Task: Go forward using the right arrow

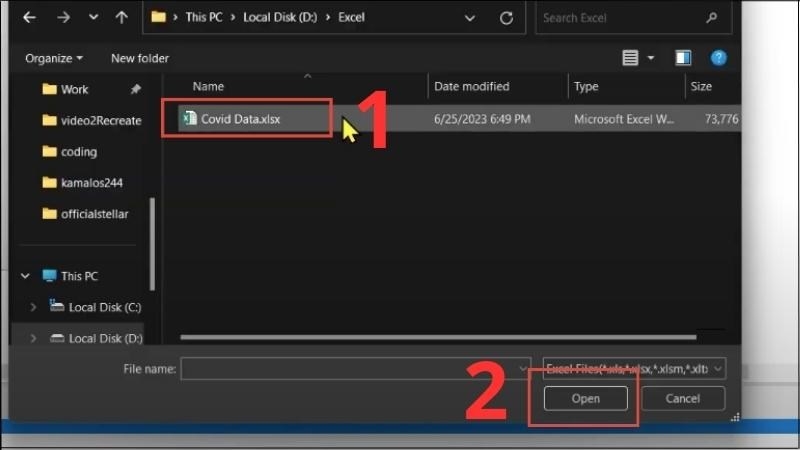Action: coord(63,17)
